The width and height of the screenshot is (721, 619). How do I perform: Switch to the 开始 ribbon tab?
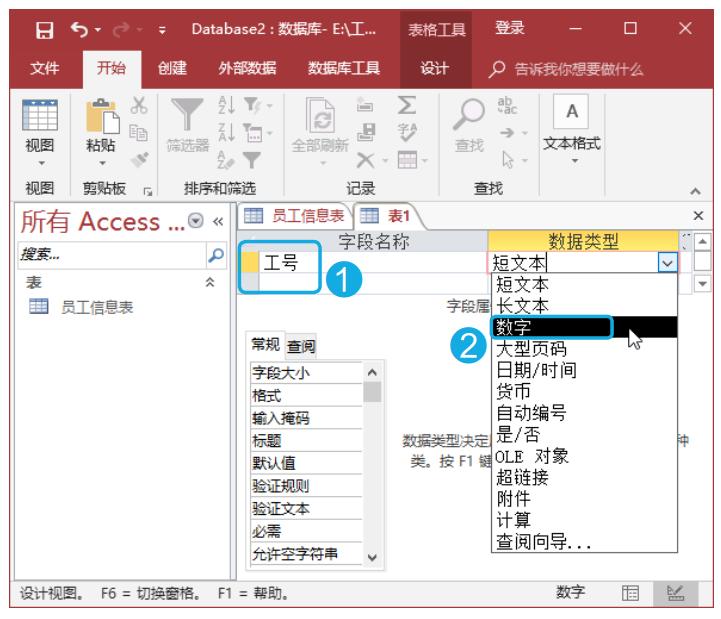[x=111, y=69]
